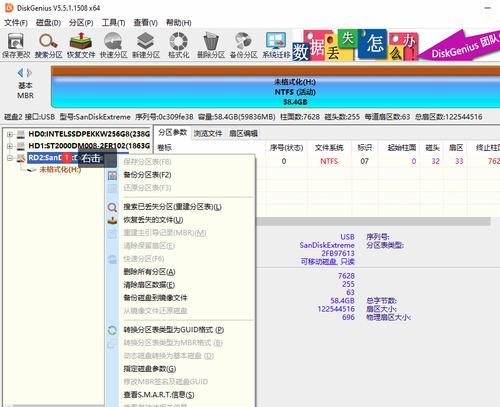
Task: Click the HD1 ST2000DM008 disk icon
Action: [x=21, y=146]
